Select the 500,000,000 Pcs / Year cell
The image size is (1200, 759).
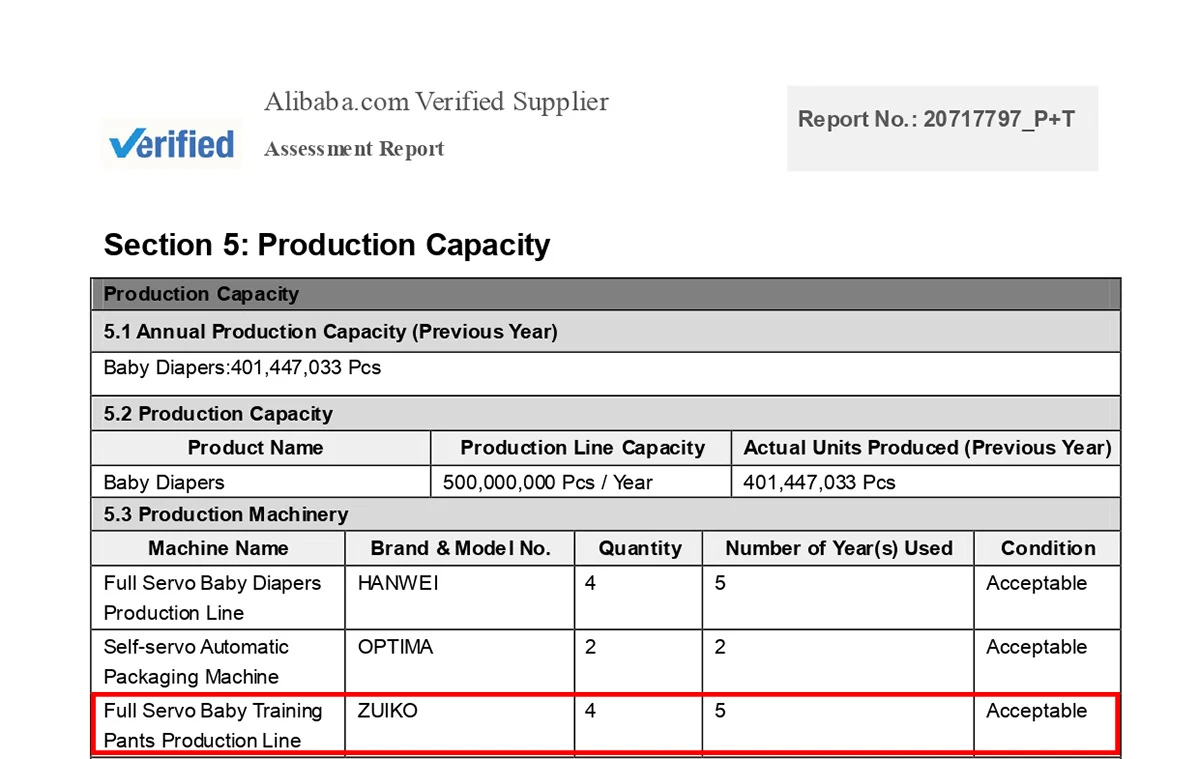coord(582,482)
